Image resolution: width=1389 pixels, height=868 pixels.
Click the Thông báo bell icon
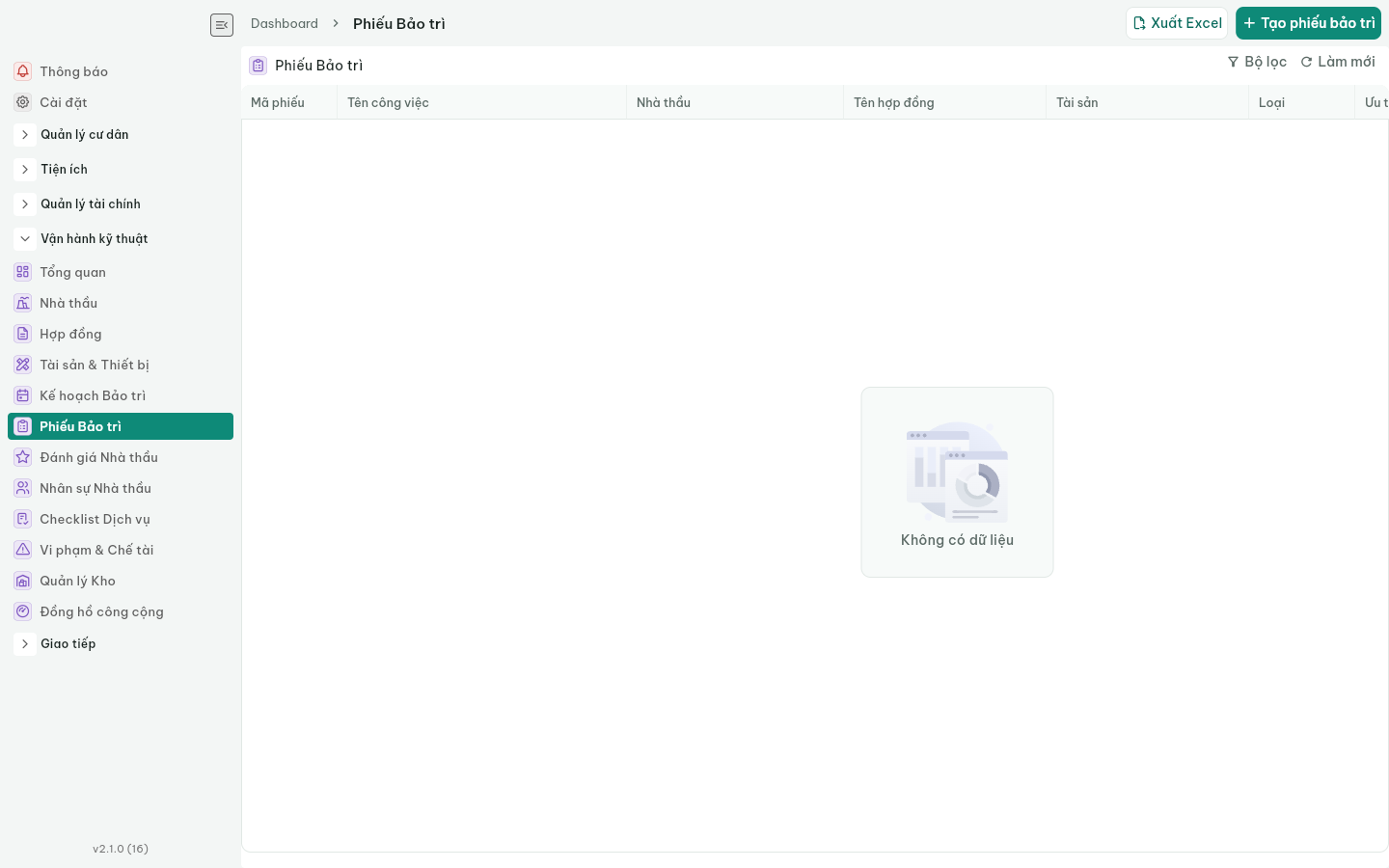click(23, 71)
